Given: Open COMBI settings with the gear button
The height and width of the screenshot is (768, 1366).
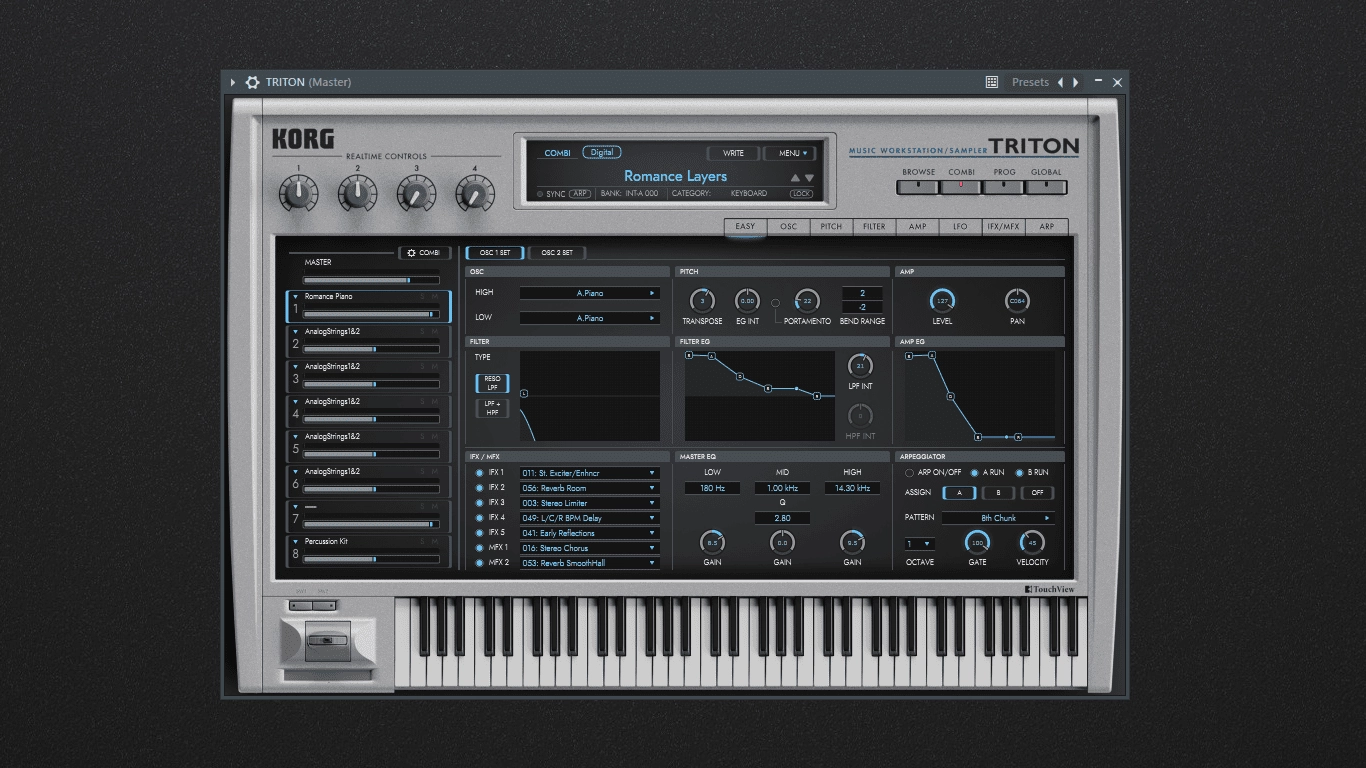Looking at the screenshot, I should (x=425, y=253).
